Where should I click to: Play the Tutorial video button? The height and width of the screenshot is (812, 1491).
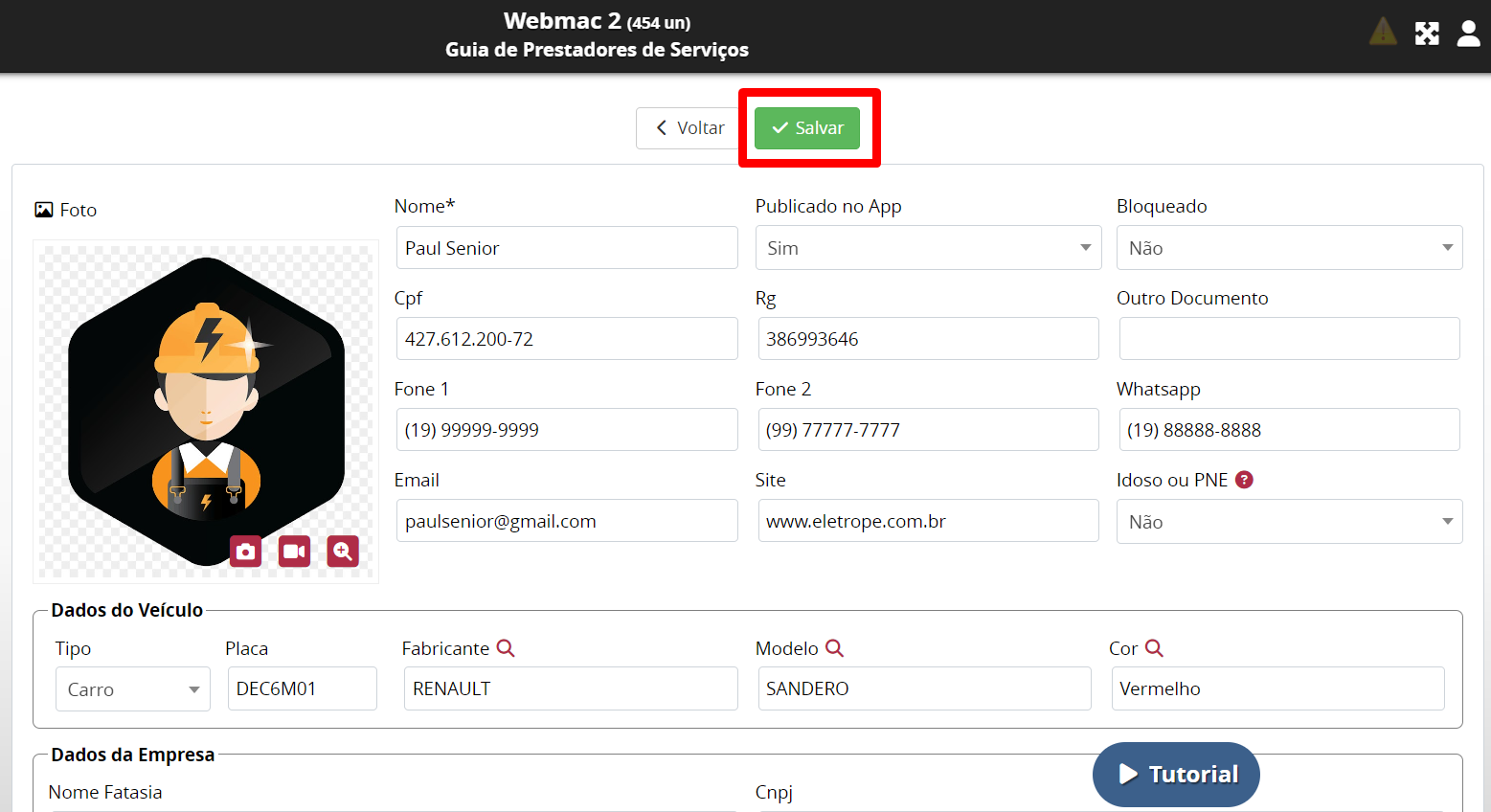pos(1176,774)
